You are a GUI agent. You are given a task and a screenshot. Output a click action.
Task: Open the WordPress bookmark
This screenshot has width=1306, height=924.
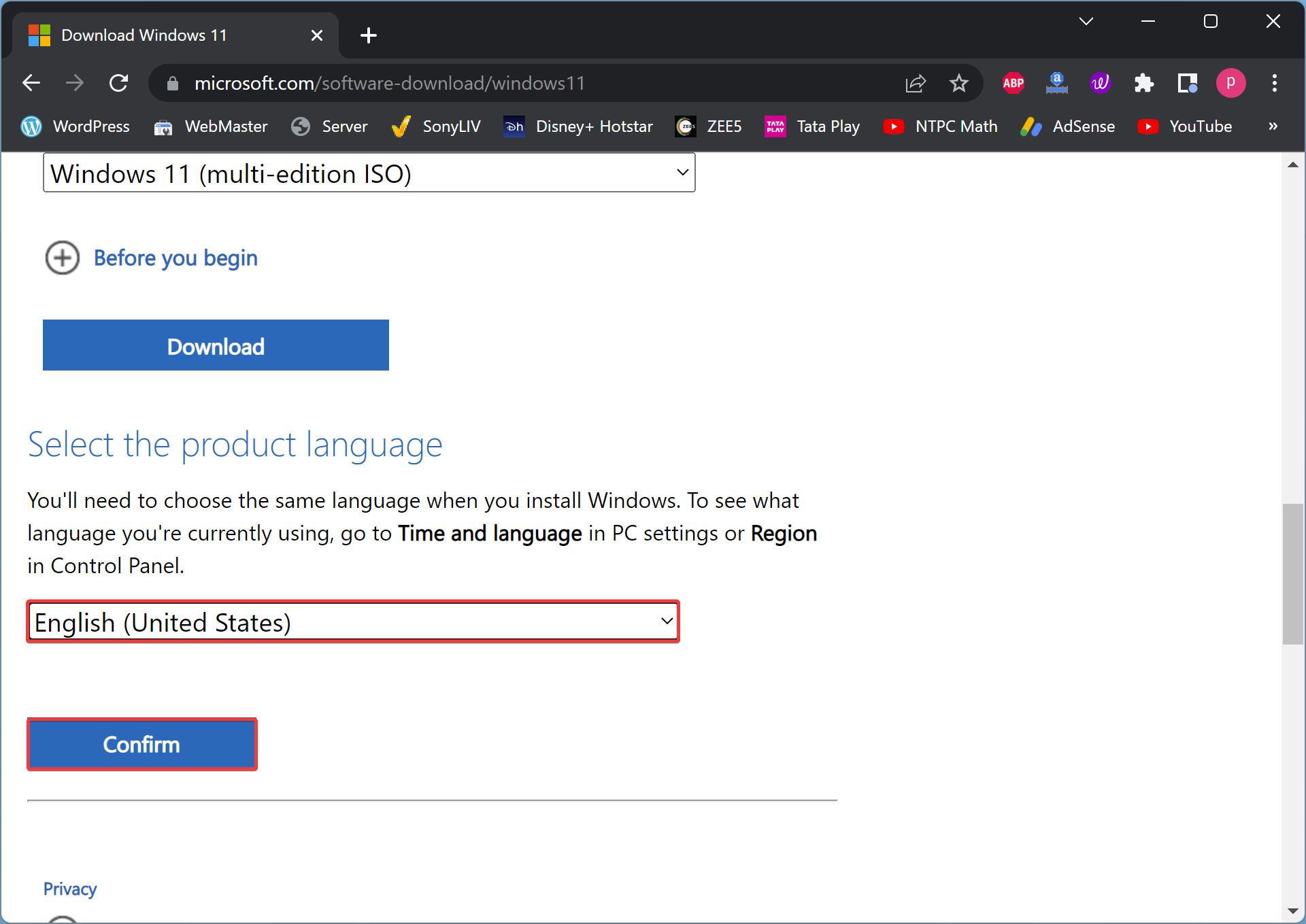[x=75, y=126]
